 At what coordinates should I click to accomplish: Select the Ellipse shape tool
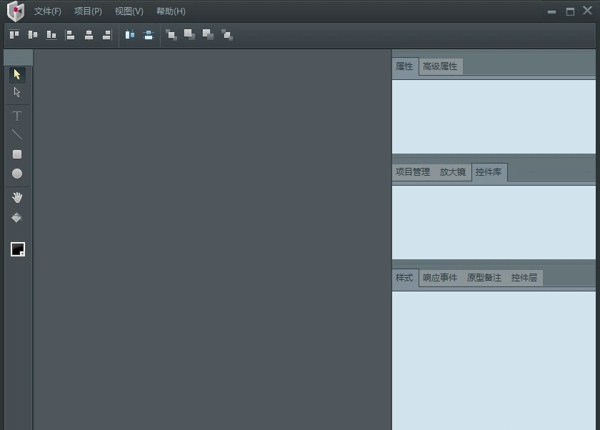pyautogui.click(x=17, y=174)
